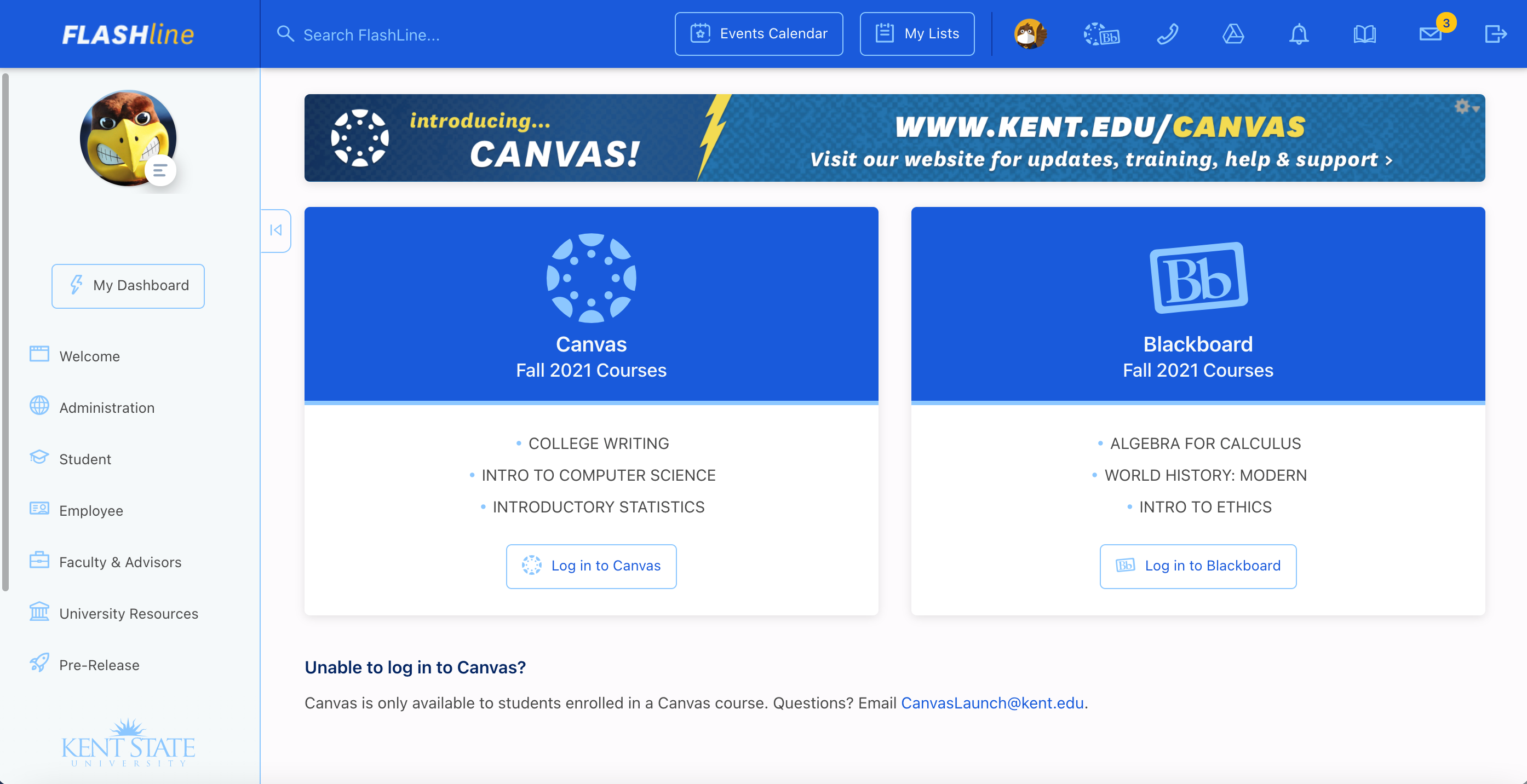Viewport: 1527px width, 784px height.
Task: Select INTRO TO COMPUTER SCIENCE course
Action: point(598,475)
